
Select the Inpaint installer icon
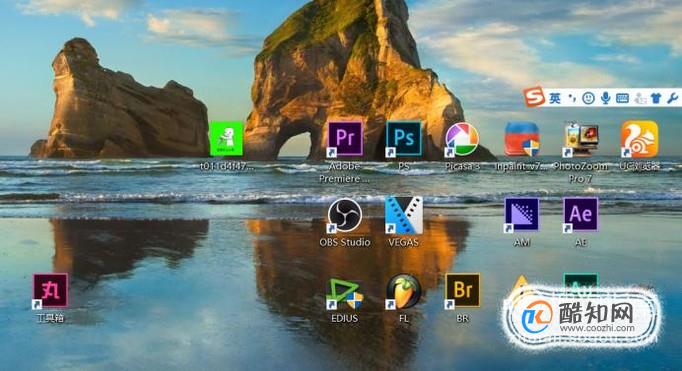(522, 139)
